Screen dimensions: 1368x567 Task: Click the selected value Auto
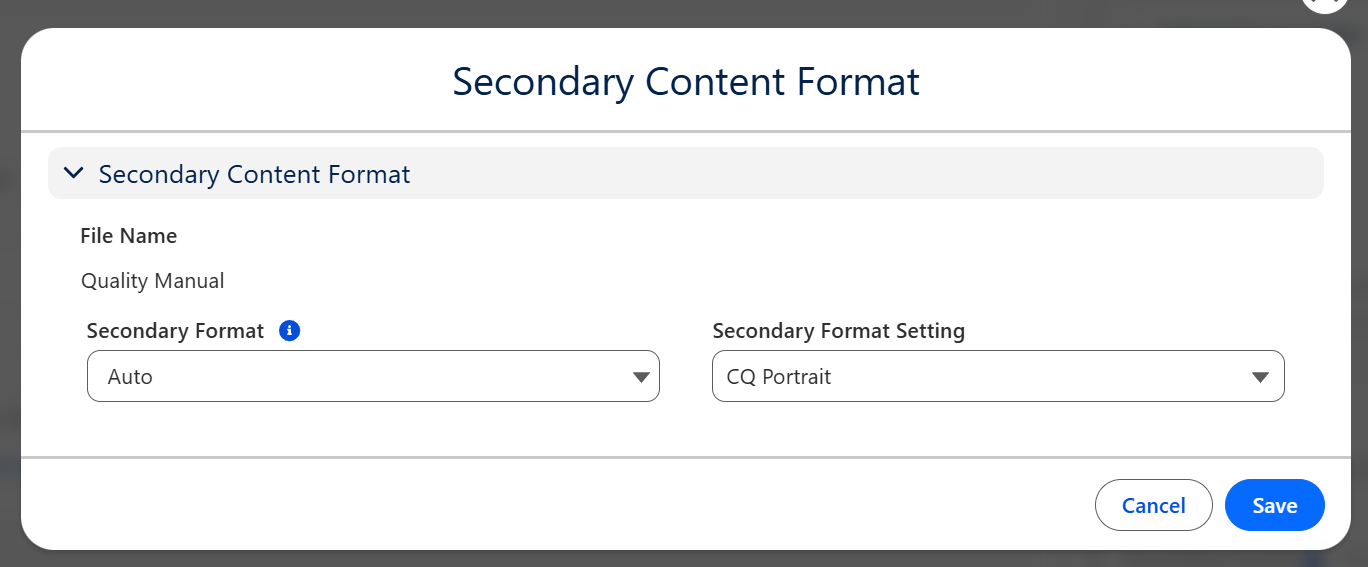pyautogui.click(x=130, y=377)
